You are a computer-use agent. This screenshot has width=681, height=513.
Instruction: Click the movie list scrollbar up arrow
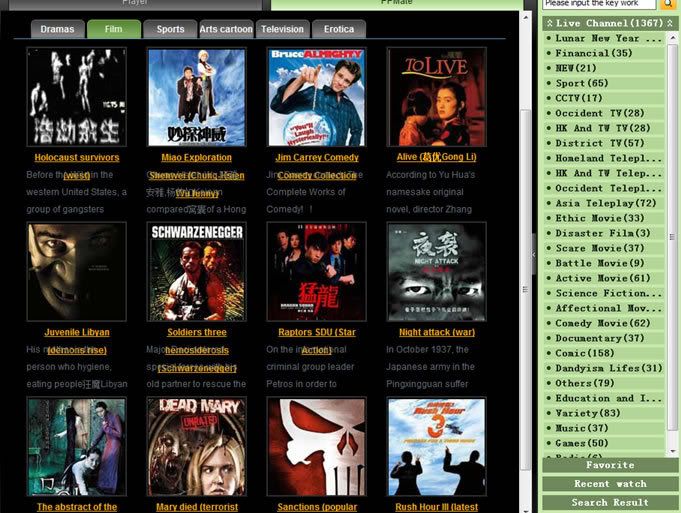pos(526,17)
